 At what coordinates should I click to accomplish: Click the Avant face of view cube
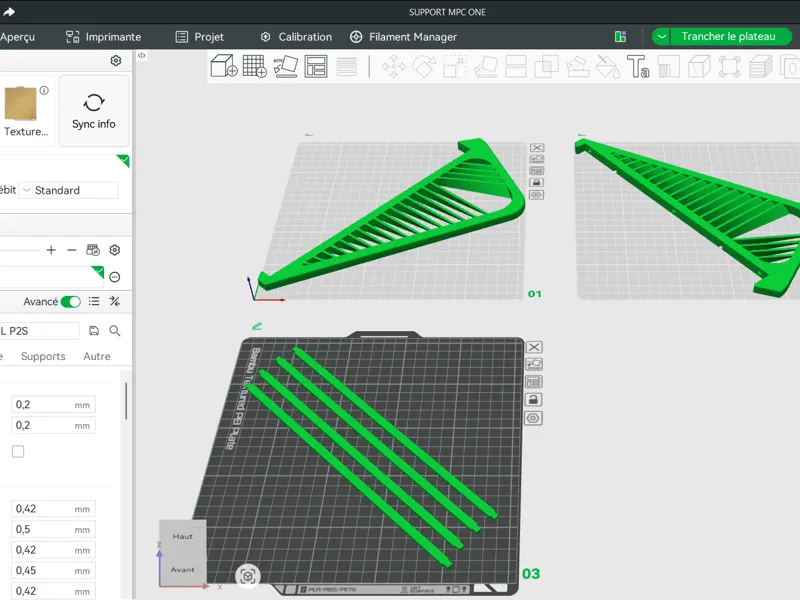183,569
